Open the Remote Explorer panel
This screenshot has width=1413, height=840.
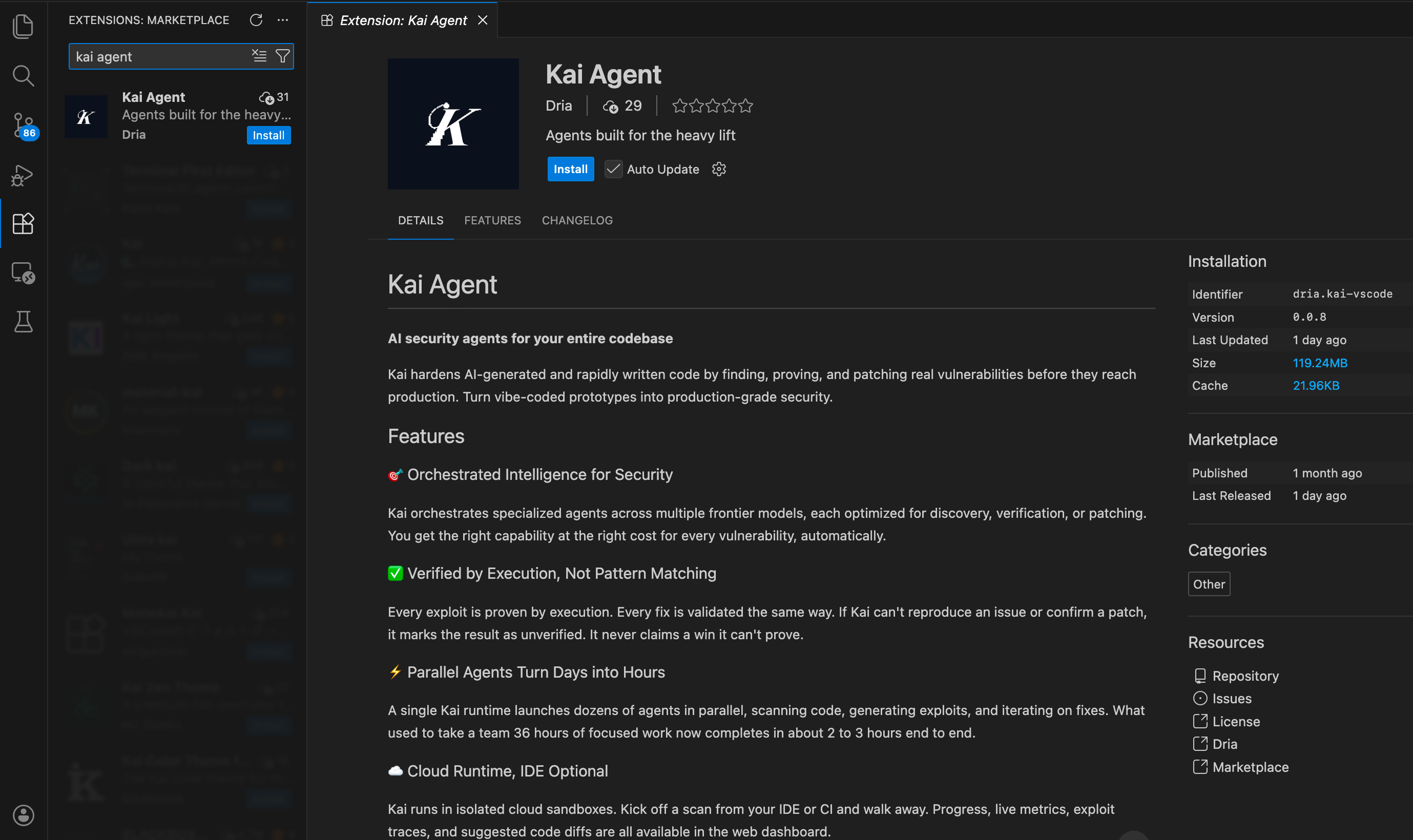tap(23, 274)
